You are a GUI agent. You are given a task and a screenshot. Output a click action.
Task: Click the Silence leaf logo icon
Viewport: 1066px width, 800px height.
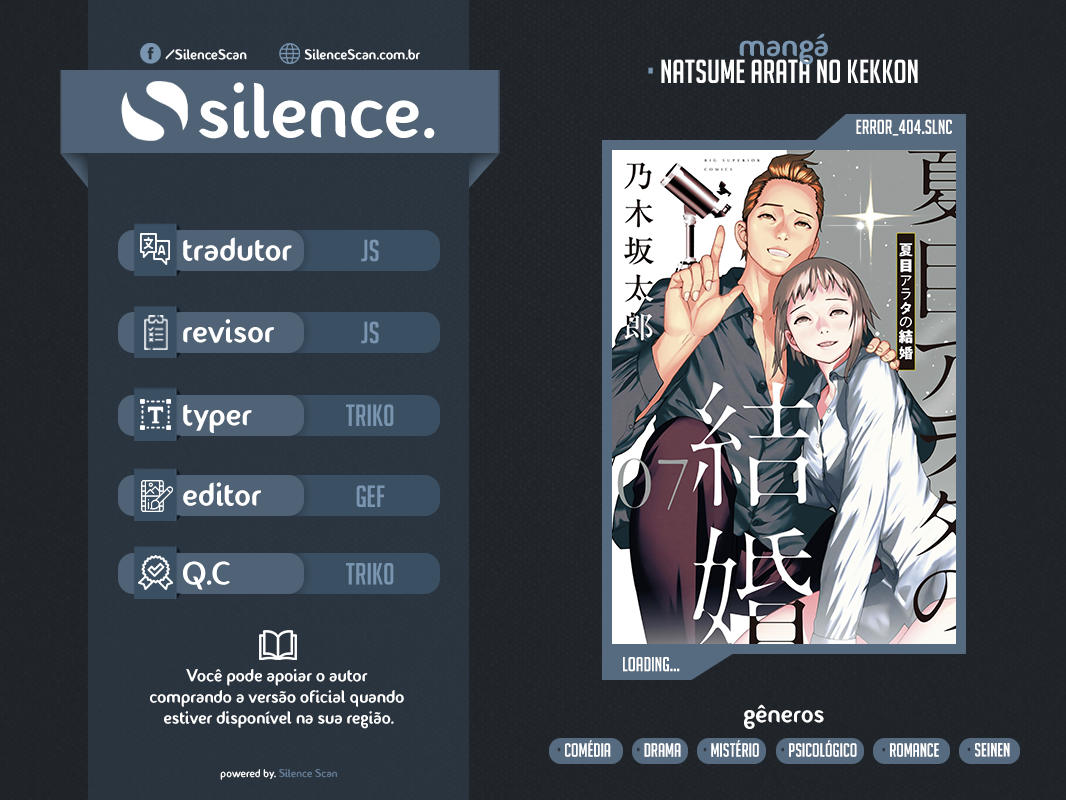[154, 111]
